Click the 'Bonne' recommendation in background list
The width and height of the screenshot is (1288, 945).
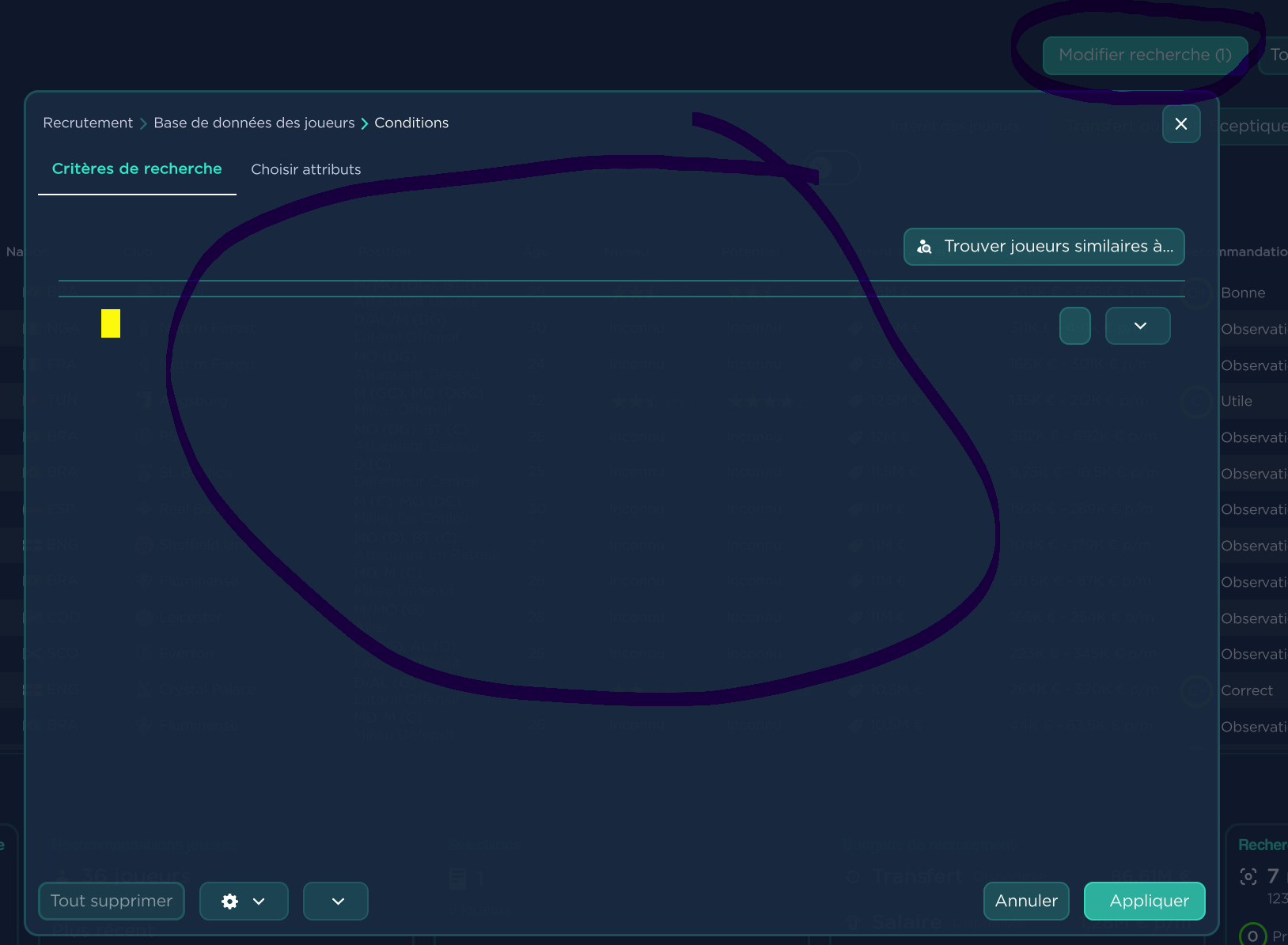click(1243, 293)
